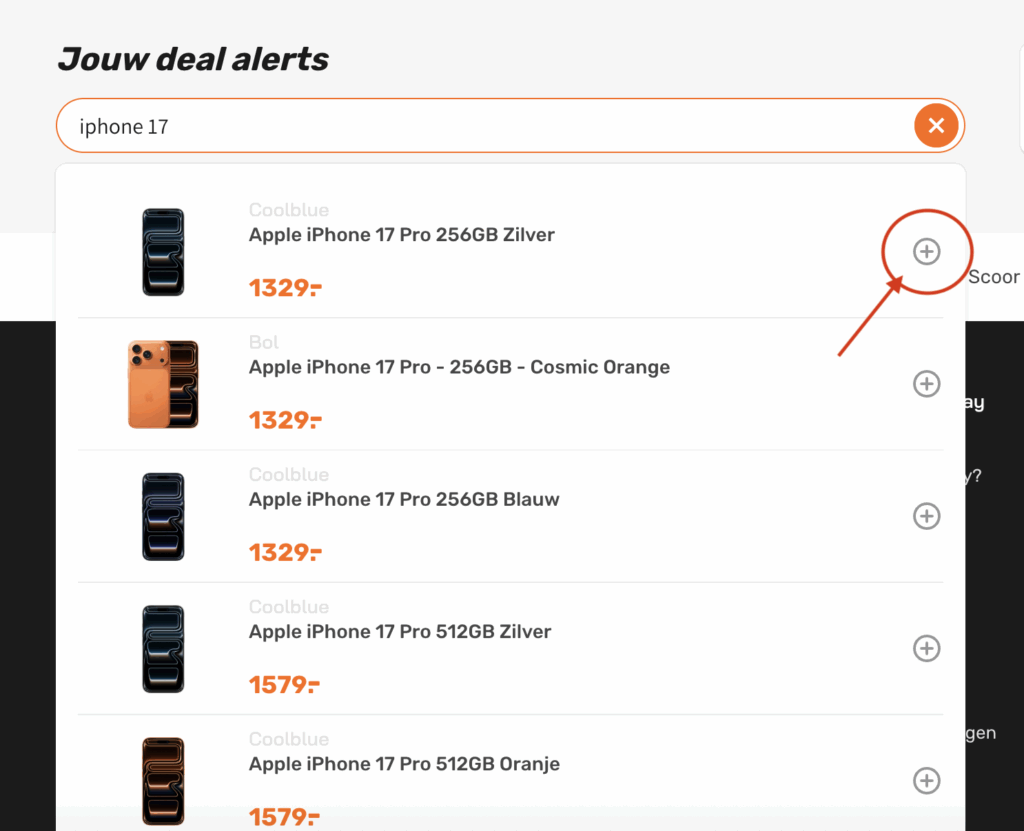Open the 256GB Zilver iPhone product image

coord(163,252)
